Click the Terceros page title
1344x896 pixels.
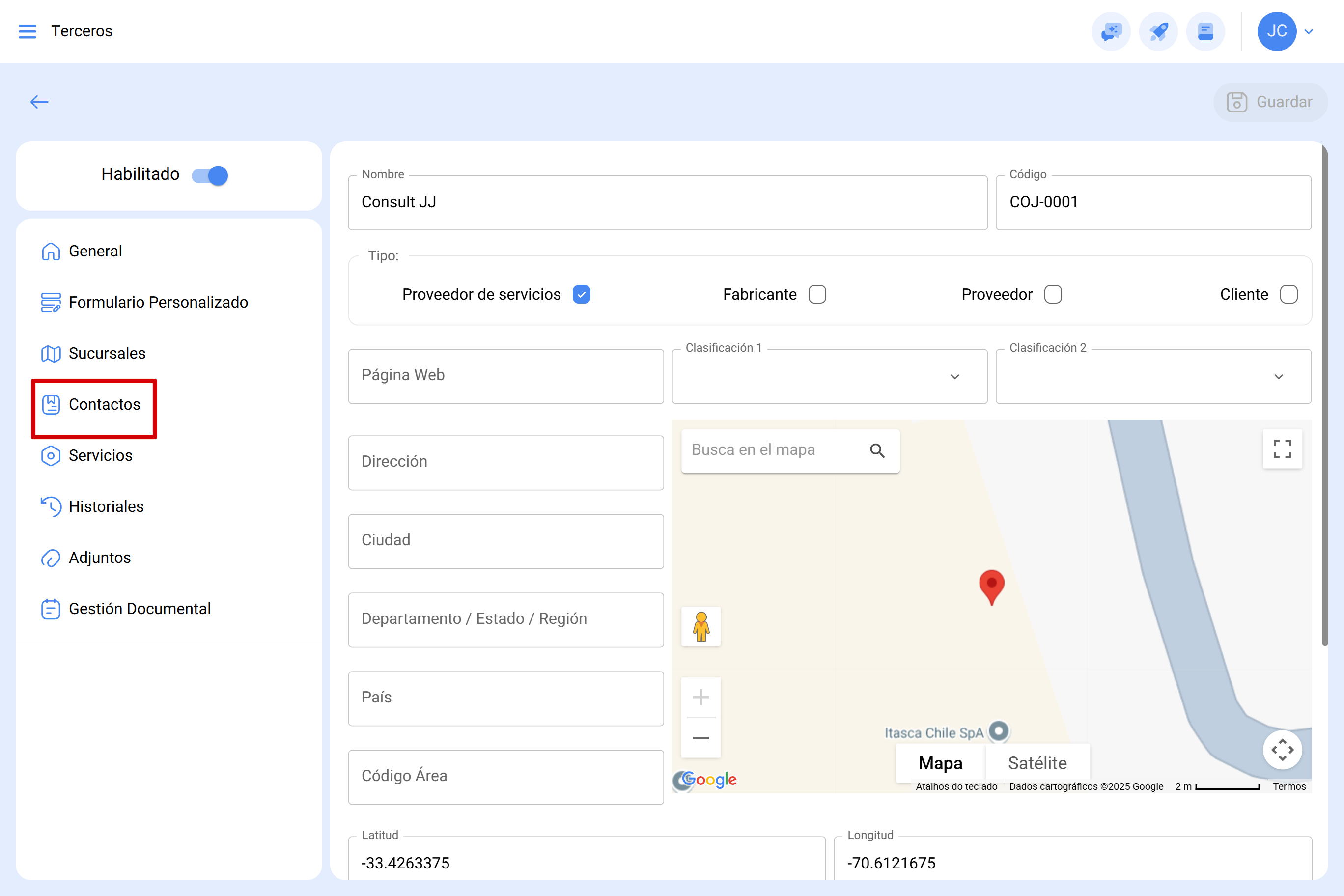coord(82,31)
